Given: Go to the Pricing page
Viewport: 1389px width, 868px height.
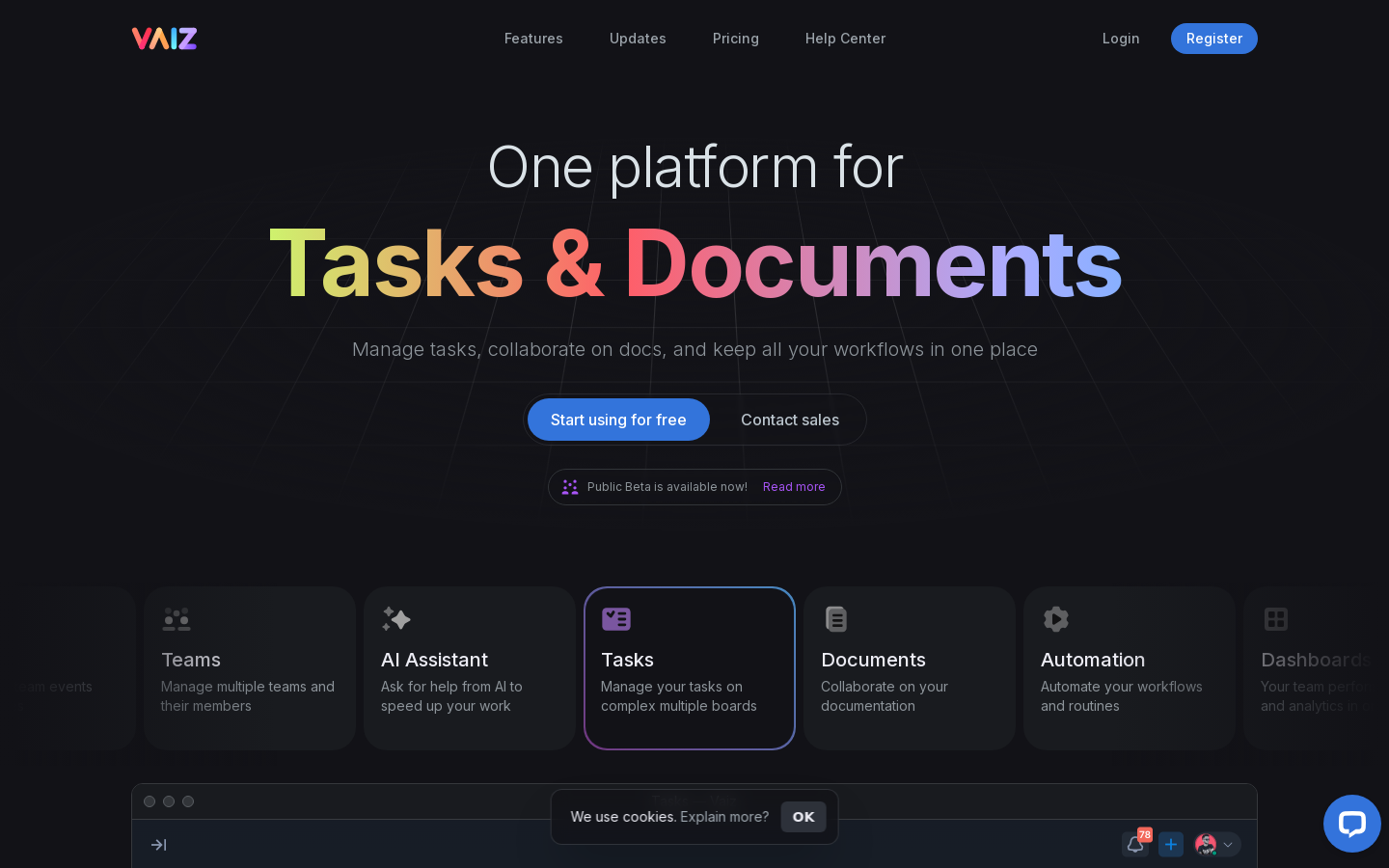Looking at the screenshot, I should coord(736,39).
